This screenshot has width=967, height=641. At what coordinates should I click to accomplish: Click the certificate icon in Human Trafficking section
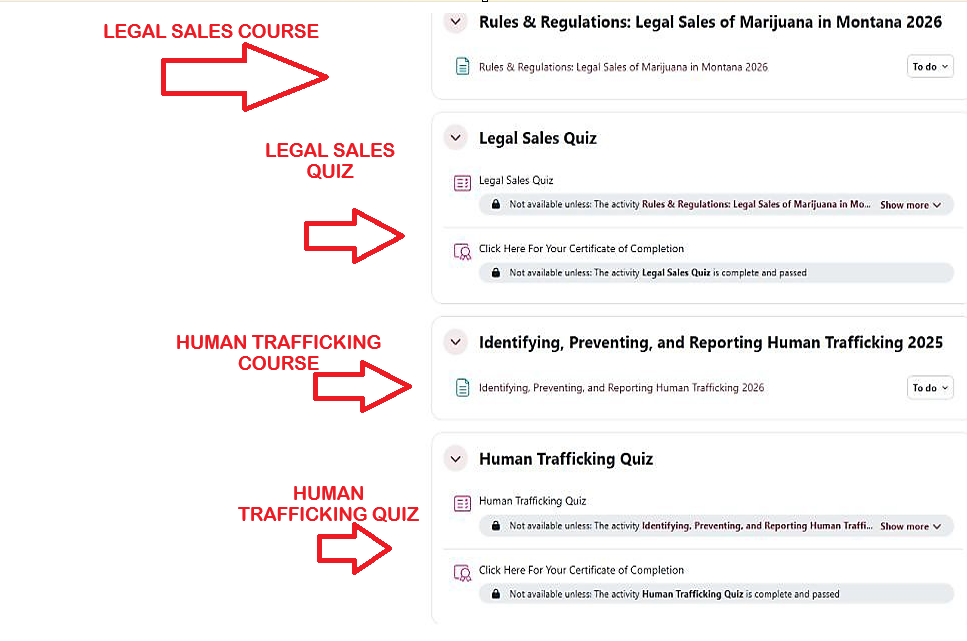[x=461, y=571]
